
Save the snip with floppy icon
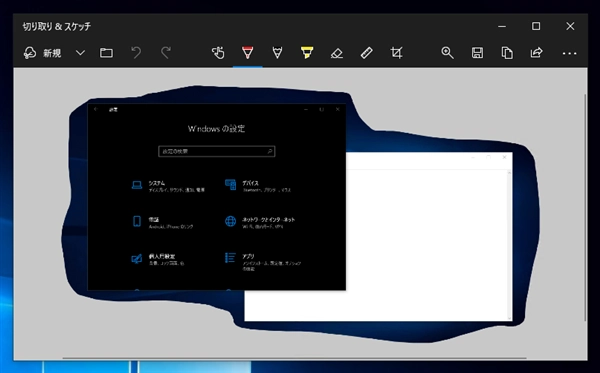click(x=477, y=53)
